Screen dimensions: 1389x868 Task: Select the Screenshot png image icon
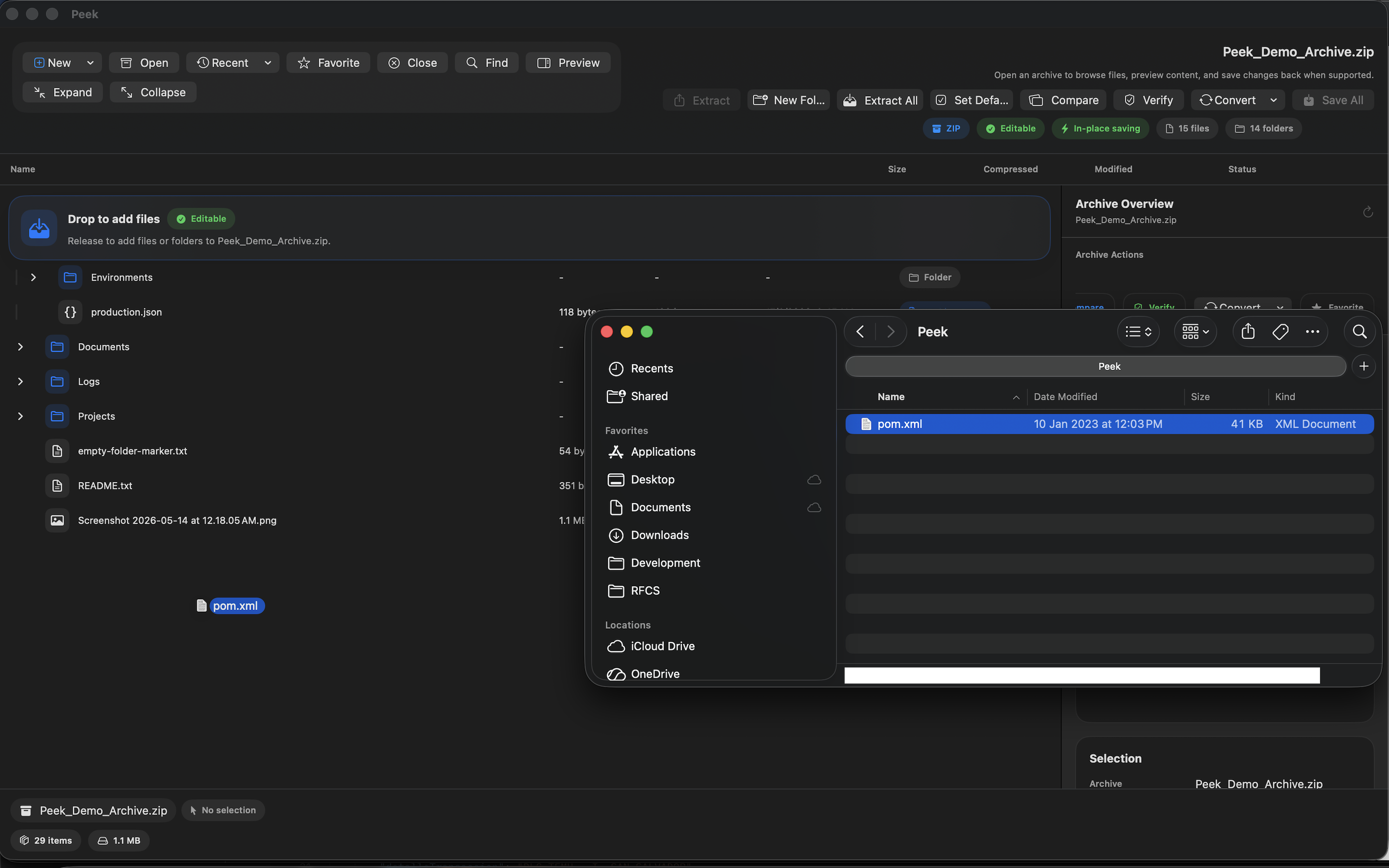pos(57,520)
